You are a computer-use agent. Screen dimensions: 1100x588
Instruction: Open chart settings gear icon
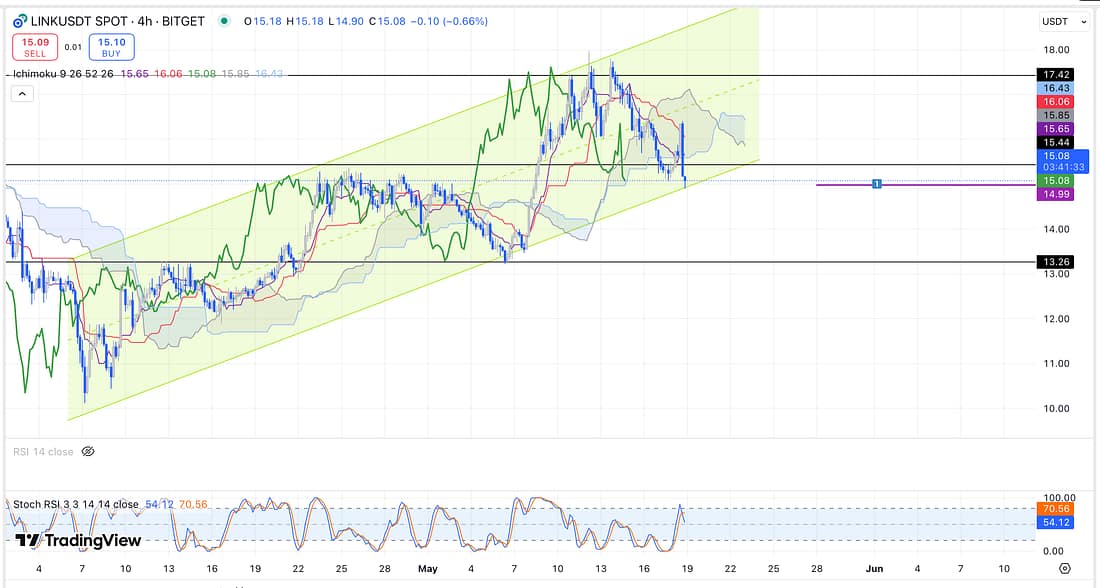coord(1065,569)
